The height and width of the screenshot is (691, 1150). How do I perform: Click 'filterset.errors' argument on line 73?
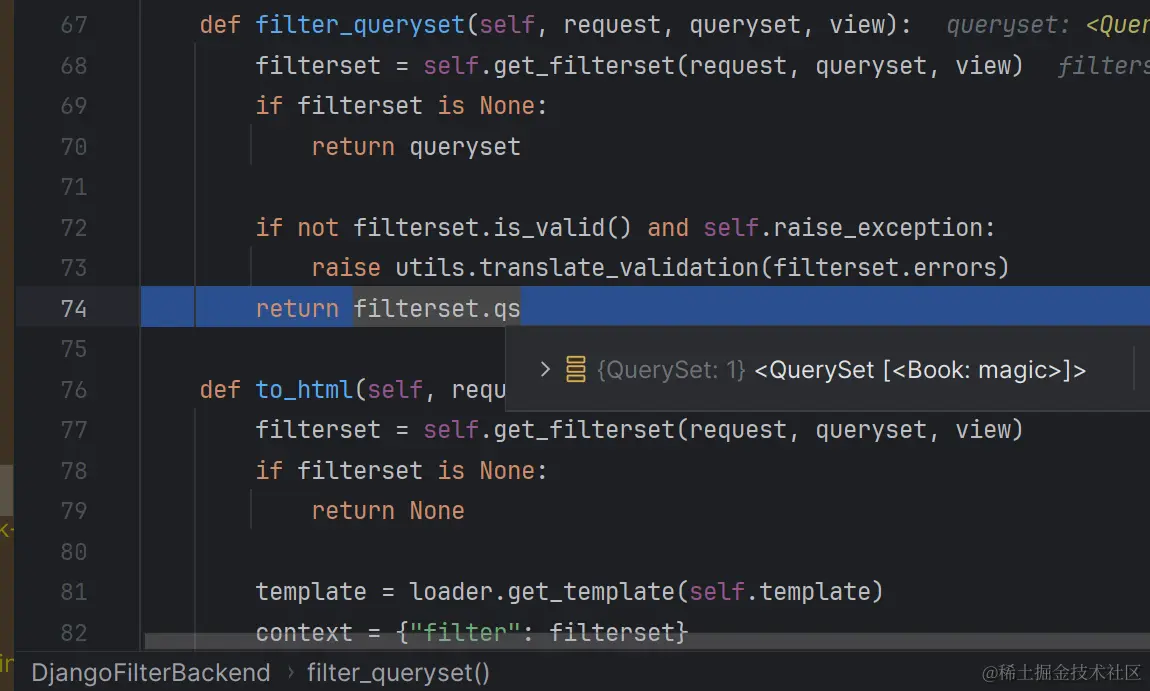coord(883,268)
